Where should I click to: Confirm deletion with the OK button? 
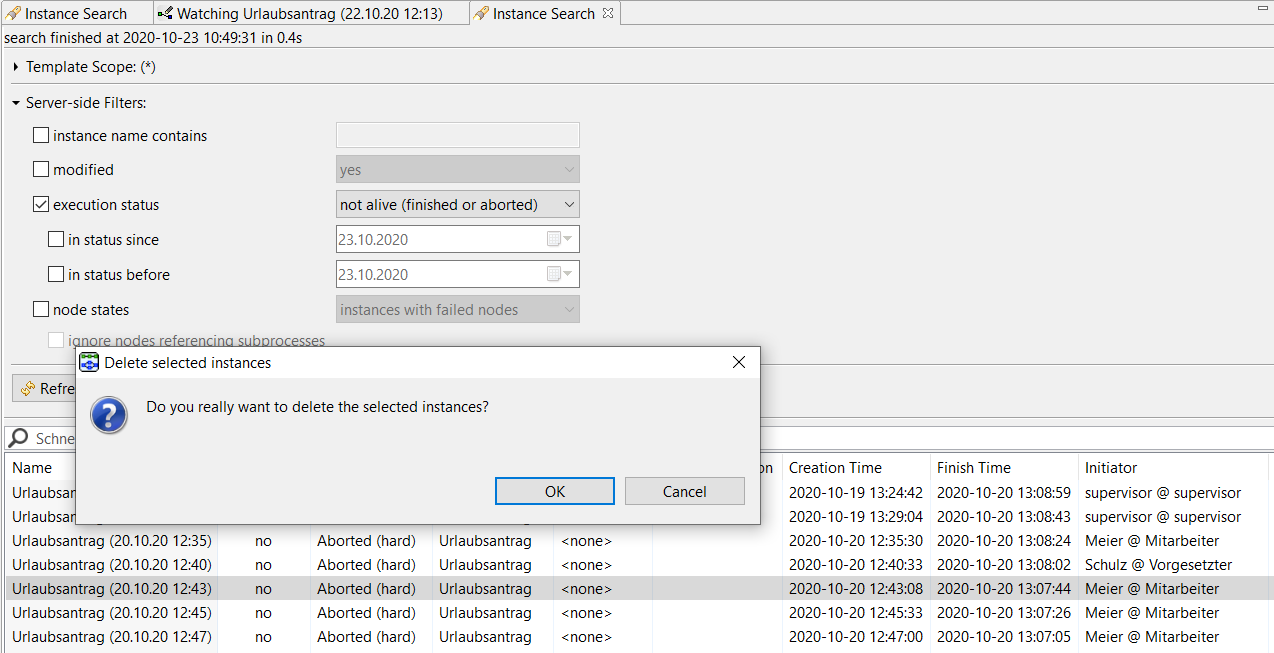click(x=555, y=491)
